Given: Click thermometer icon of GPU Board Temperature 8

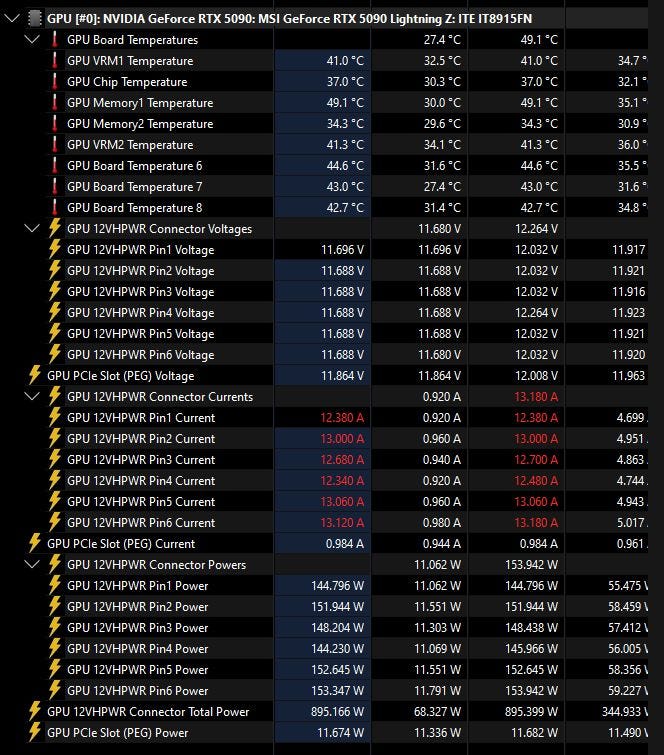Looking at the screenshot, I should click(x=54, y=208).
